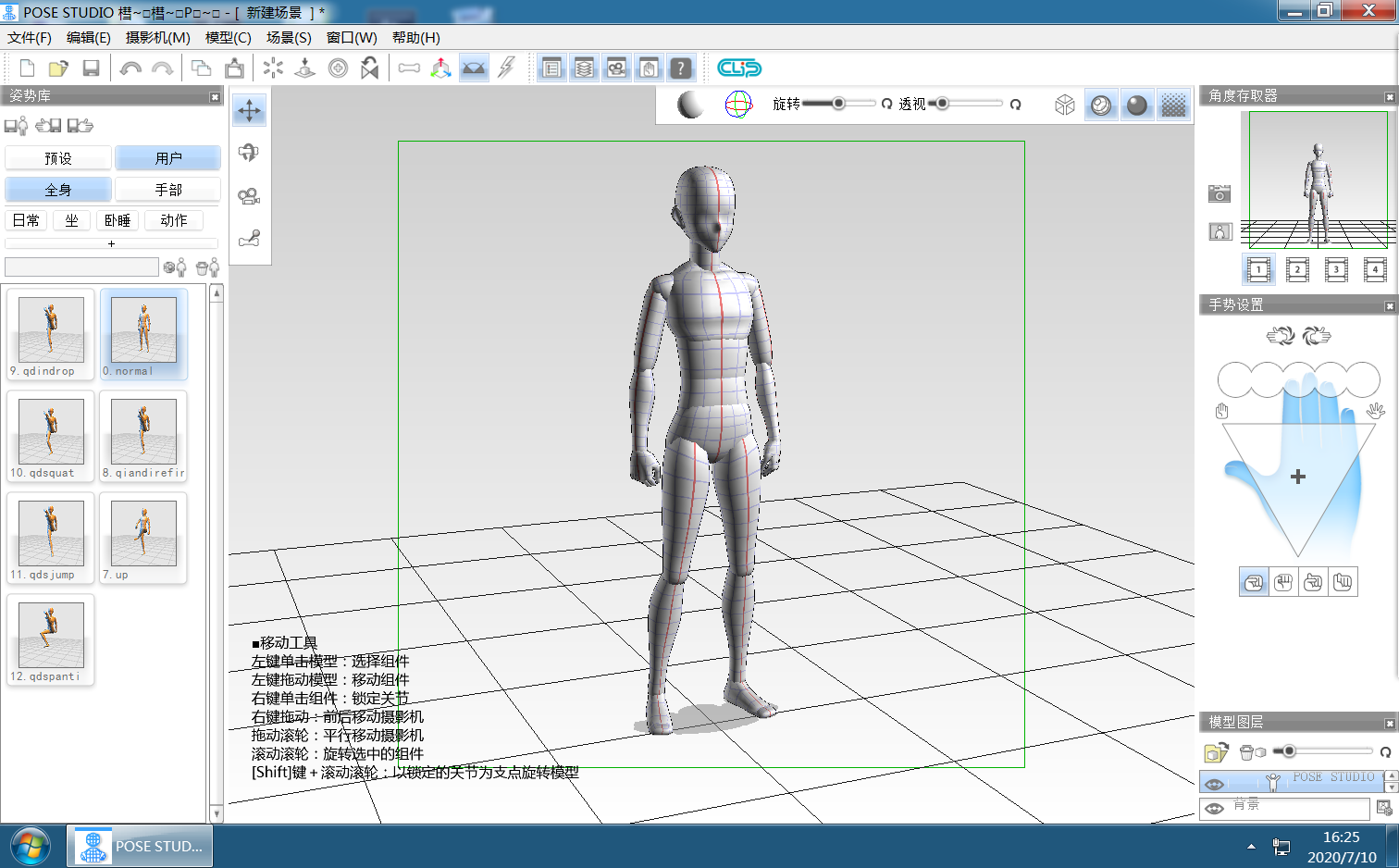Create a new scene file icon
The height and width of the screenshot is (868, 1399).
click(27, 68)
